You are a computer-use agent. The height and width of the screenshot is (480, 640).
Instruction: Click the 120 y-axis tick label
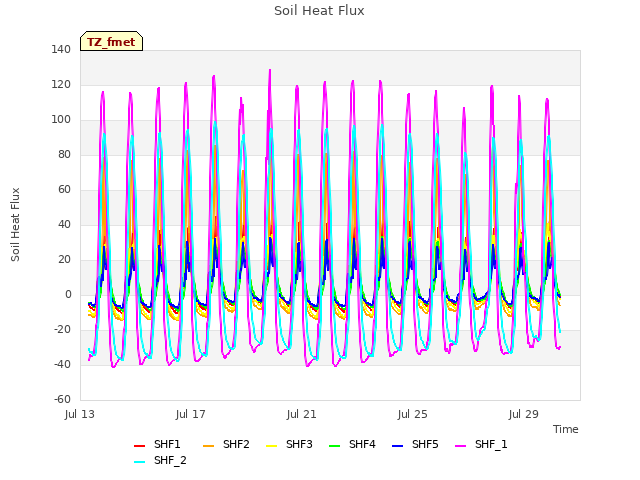(61, 84)
